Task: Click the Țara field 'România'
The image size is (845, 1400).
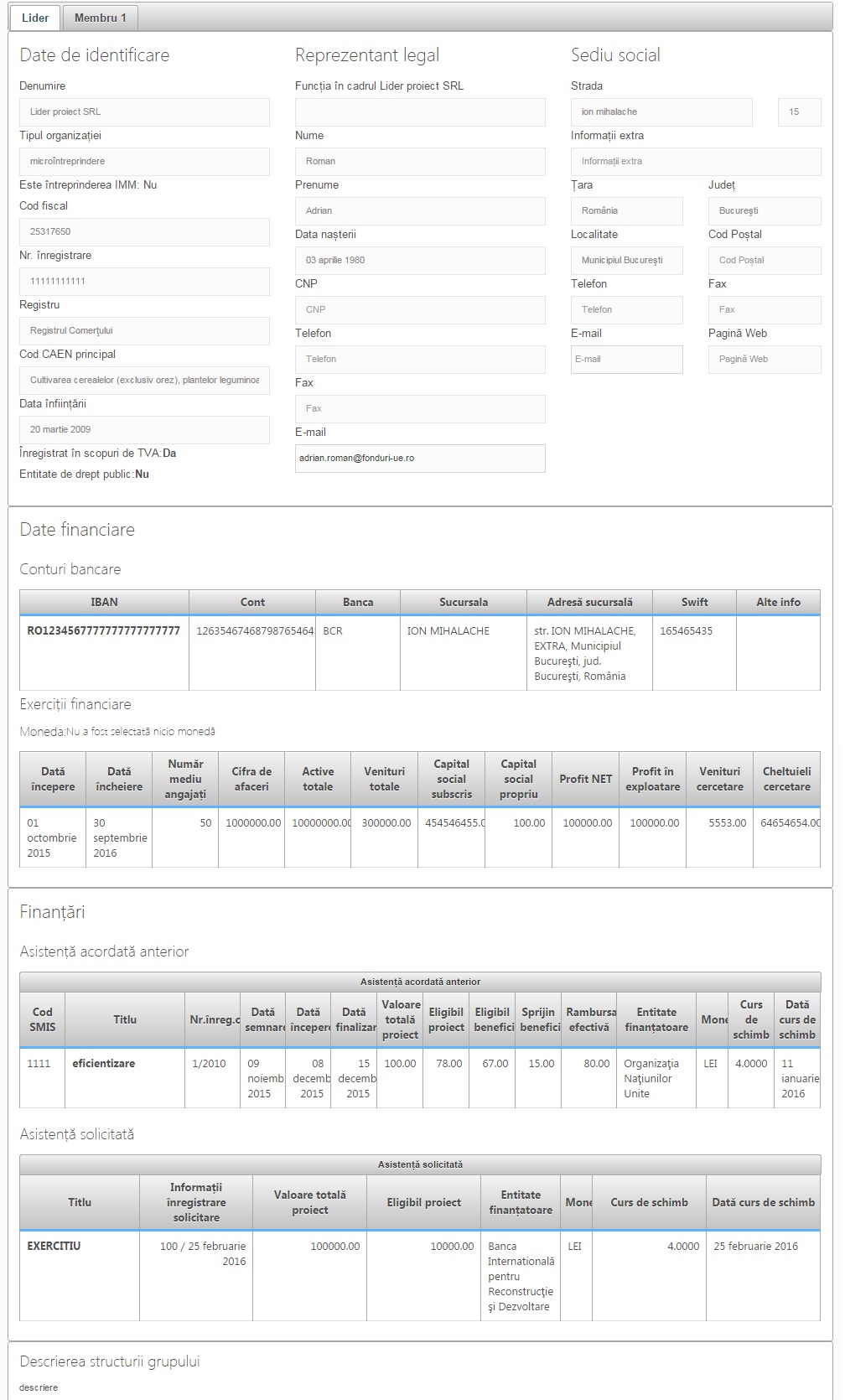Action: point(627,211)
